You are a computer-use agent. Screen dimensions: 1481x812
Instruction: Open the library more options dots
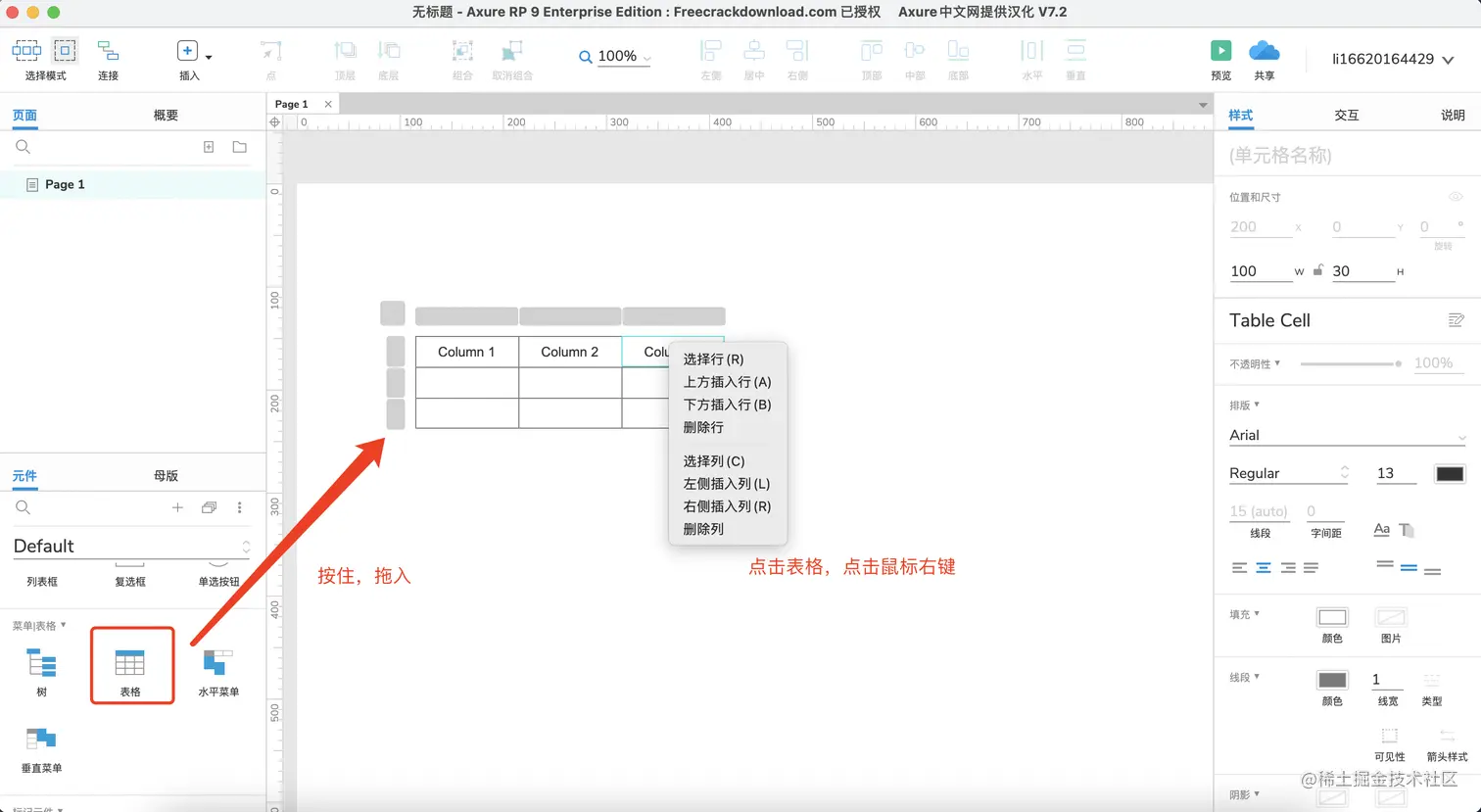[239, 507]
